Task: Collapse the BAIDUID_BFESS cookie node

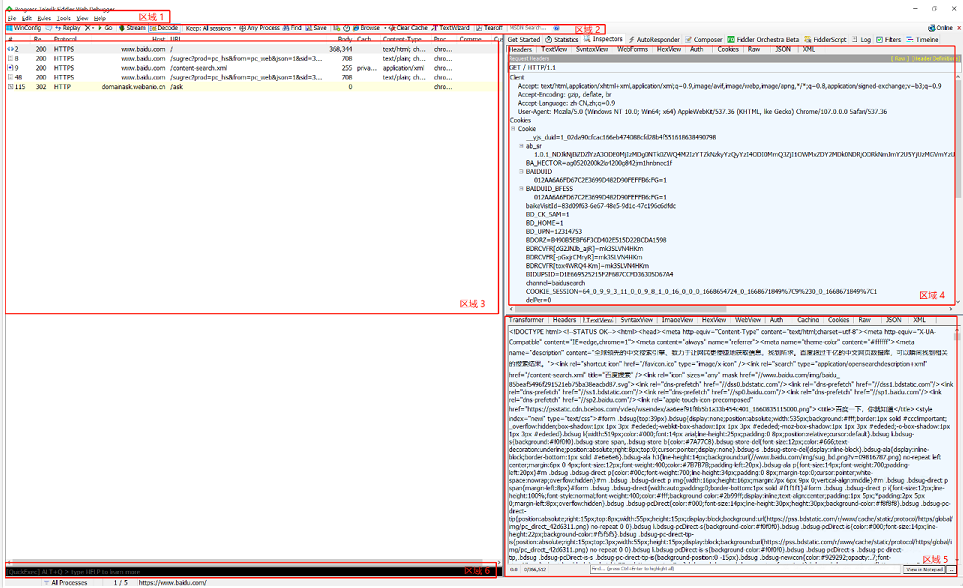Action: 521,189
